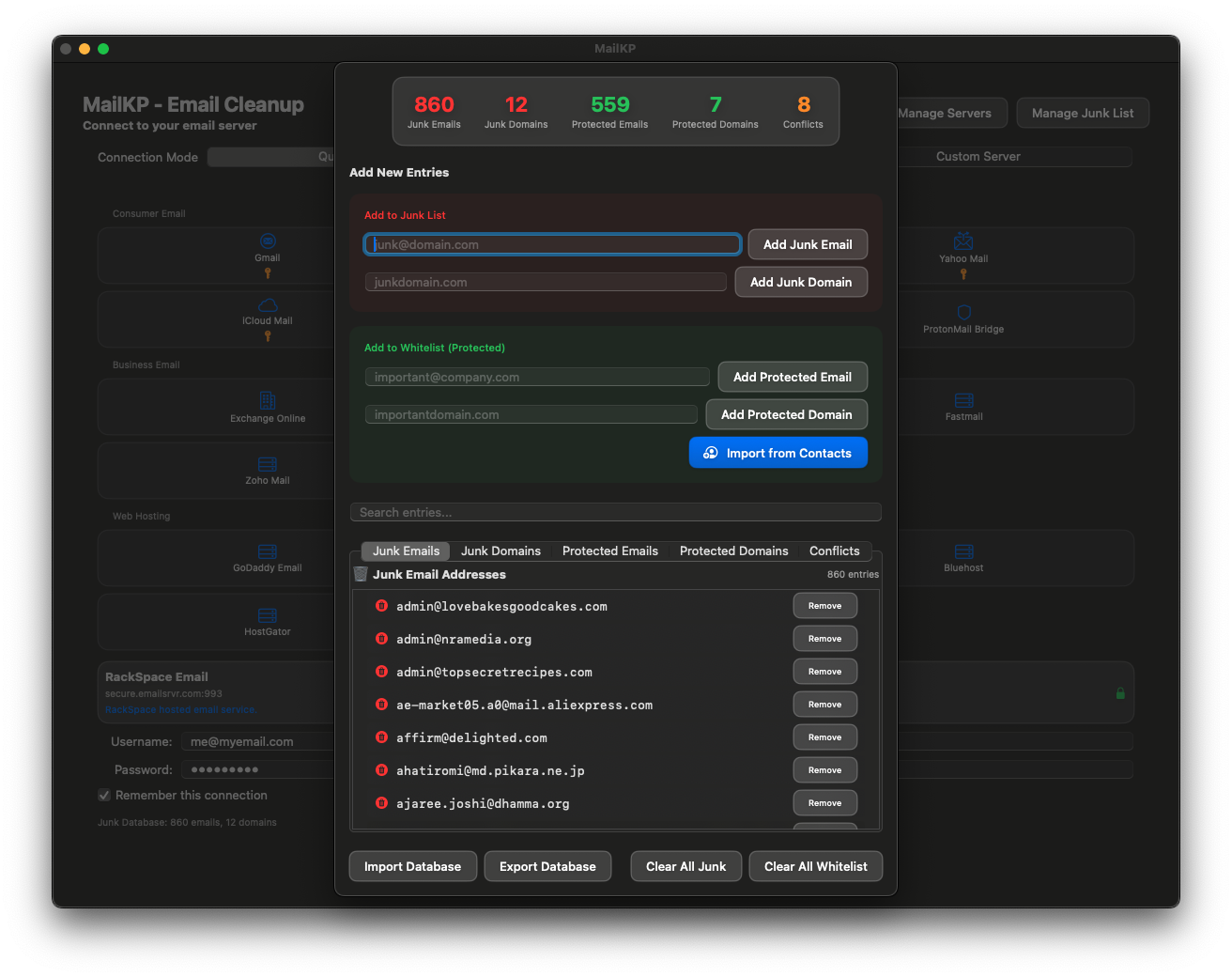This screenshot has width=1232, height=977.
Task: Click red junk icon for admin@lovebakesgoodcakes.com
Action: pyautogui.click(x=381, y=606)
